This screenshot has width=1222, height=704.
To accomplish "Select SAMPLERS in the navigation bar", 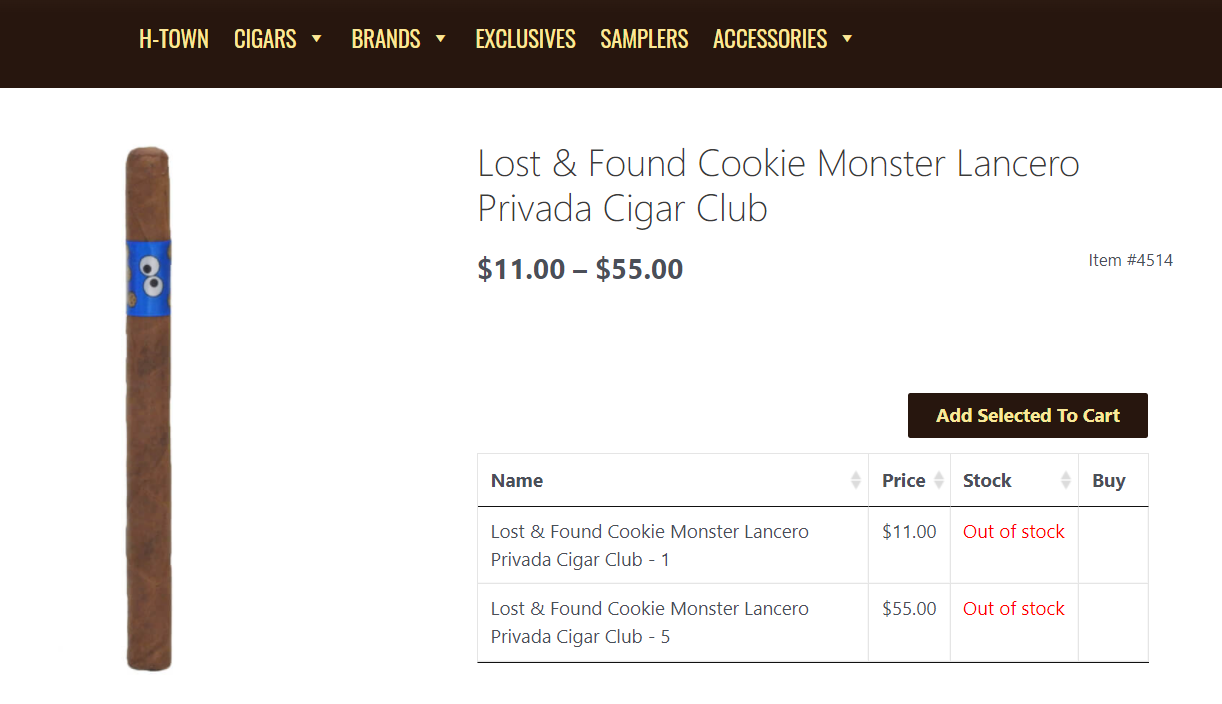I will coord(644,39).
